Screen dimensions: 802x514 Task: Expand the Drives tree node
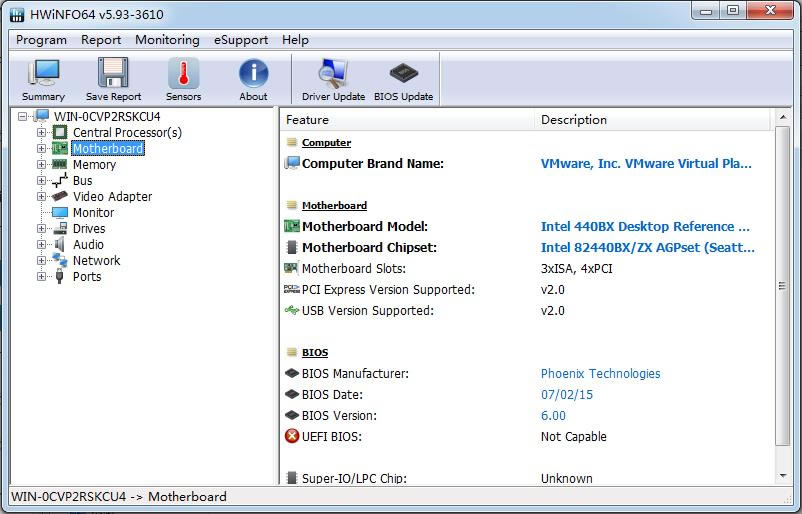pyautogui.click(x=41, y=229)
